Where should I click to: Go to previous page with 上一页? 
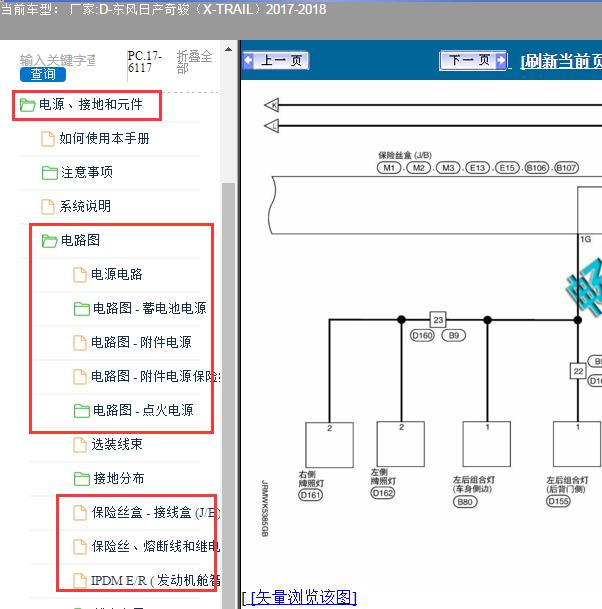[276, 61]
